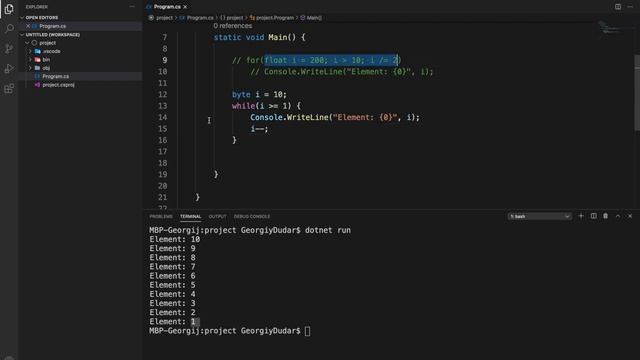Click the project.Program class breadcrumb
The image size is (640, 360).
coord(272,18)
